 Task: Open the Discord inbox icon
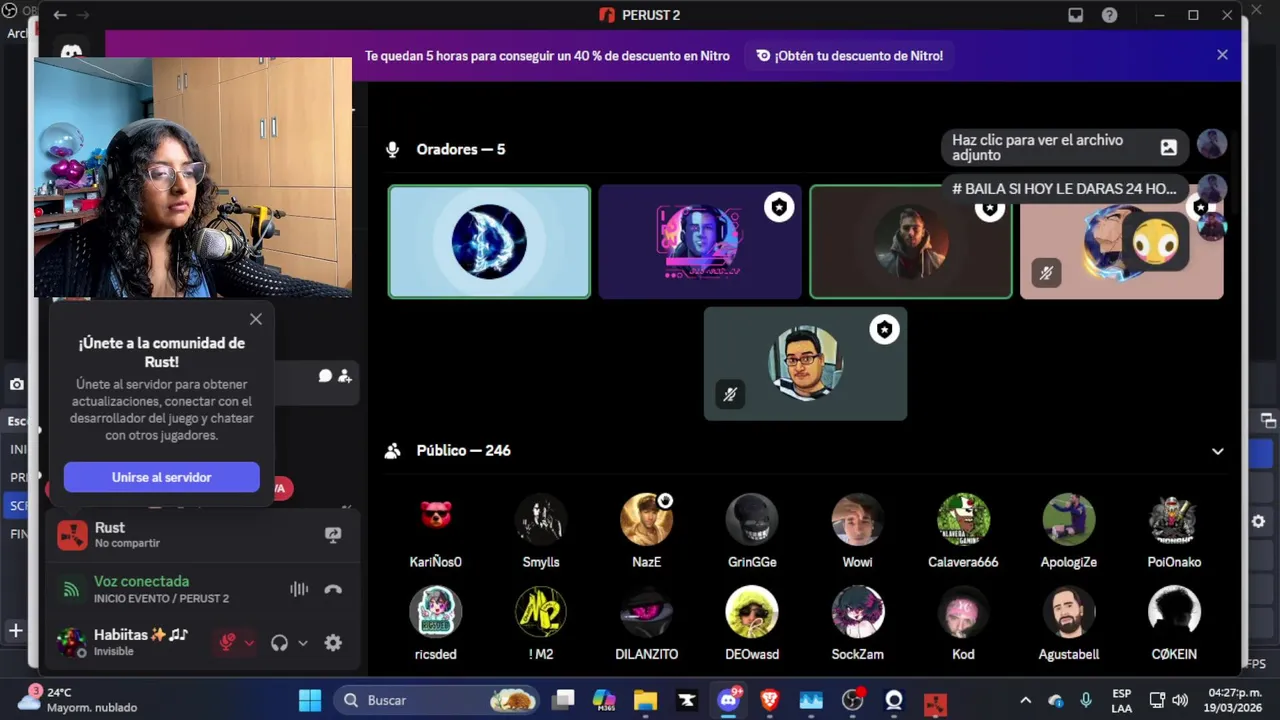coord(1076,15)
